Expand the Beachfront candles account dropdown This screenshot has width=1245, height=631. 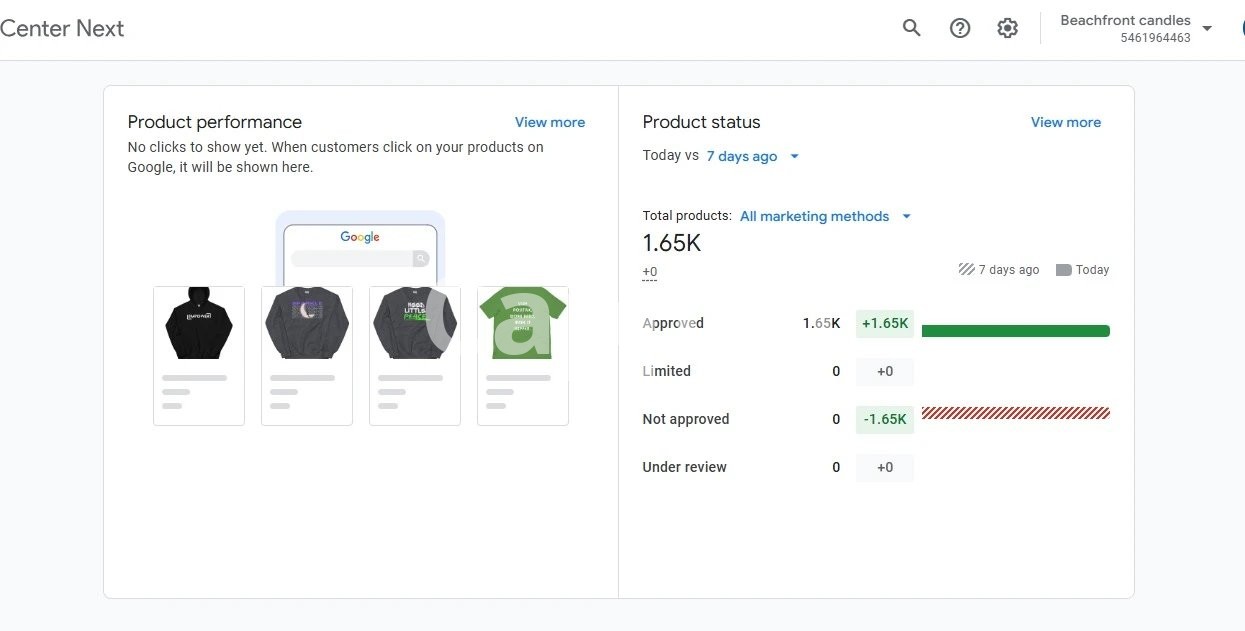click(1207, 28)
